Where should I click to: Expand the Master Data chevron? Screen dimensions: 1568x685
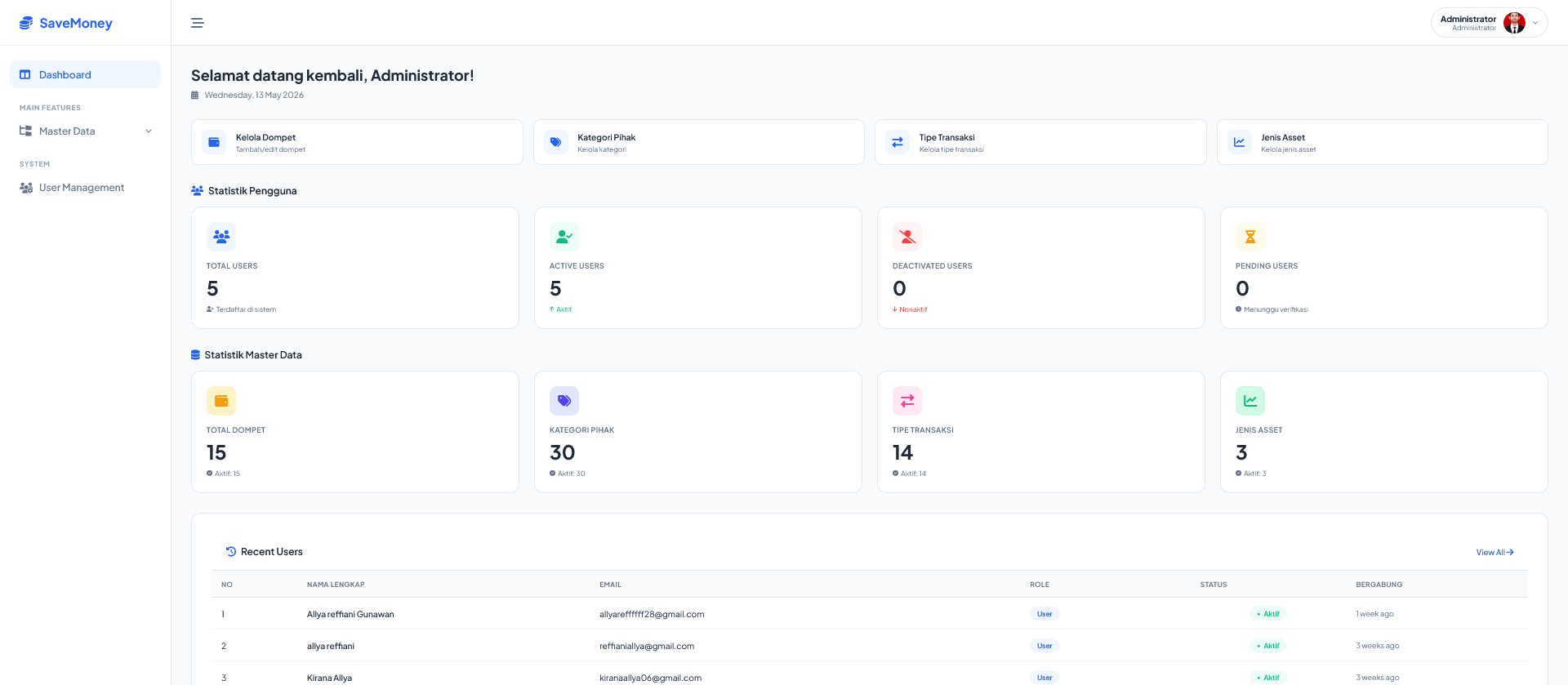point(149,131)
